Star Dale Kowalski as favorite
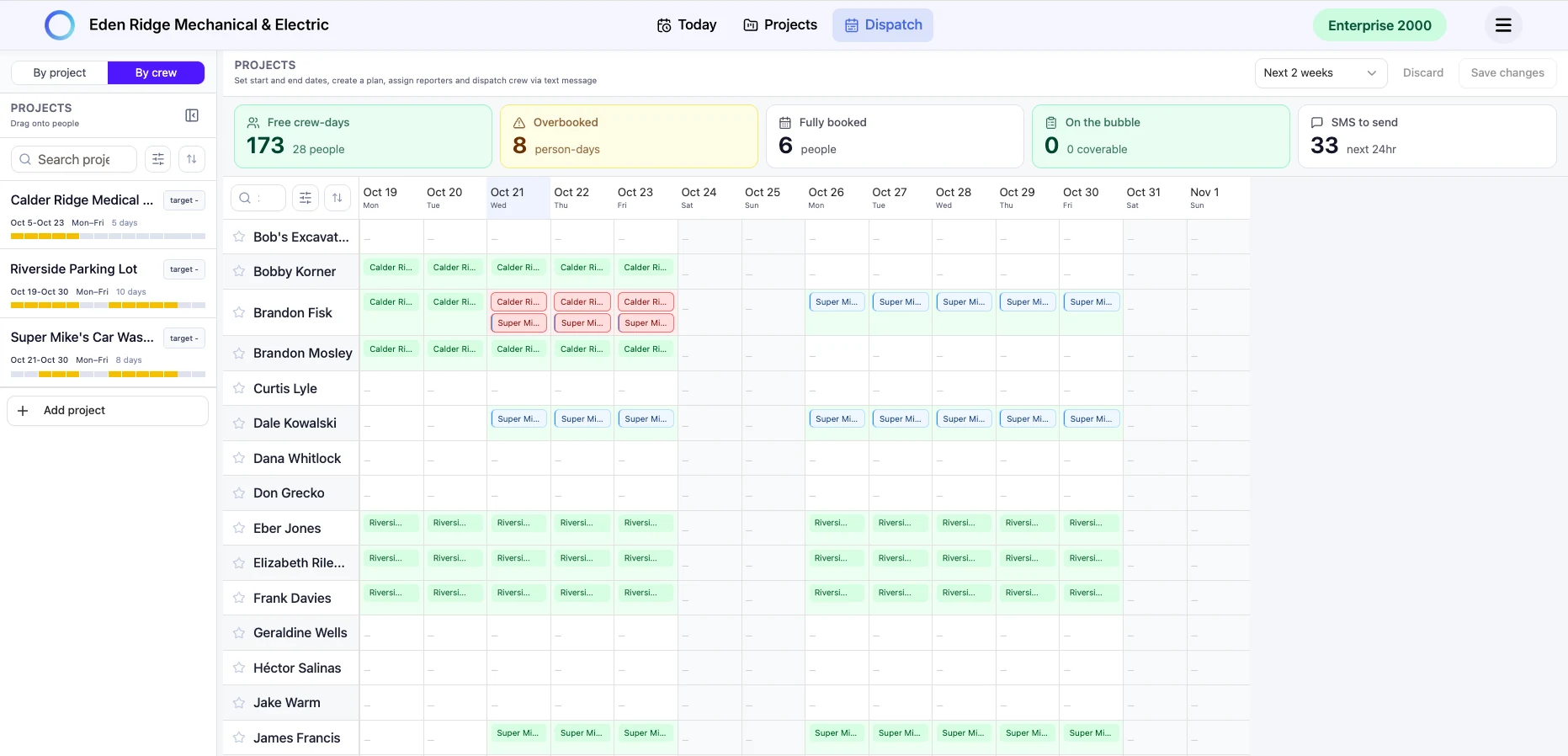This screenshot has height=756, width=1568. point(239,423)
